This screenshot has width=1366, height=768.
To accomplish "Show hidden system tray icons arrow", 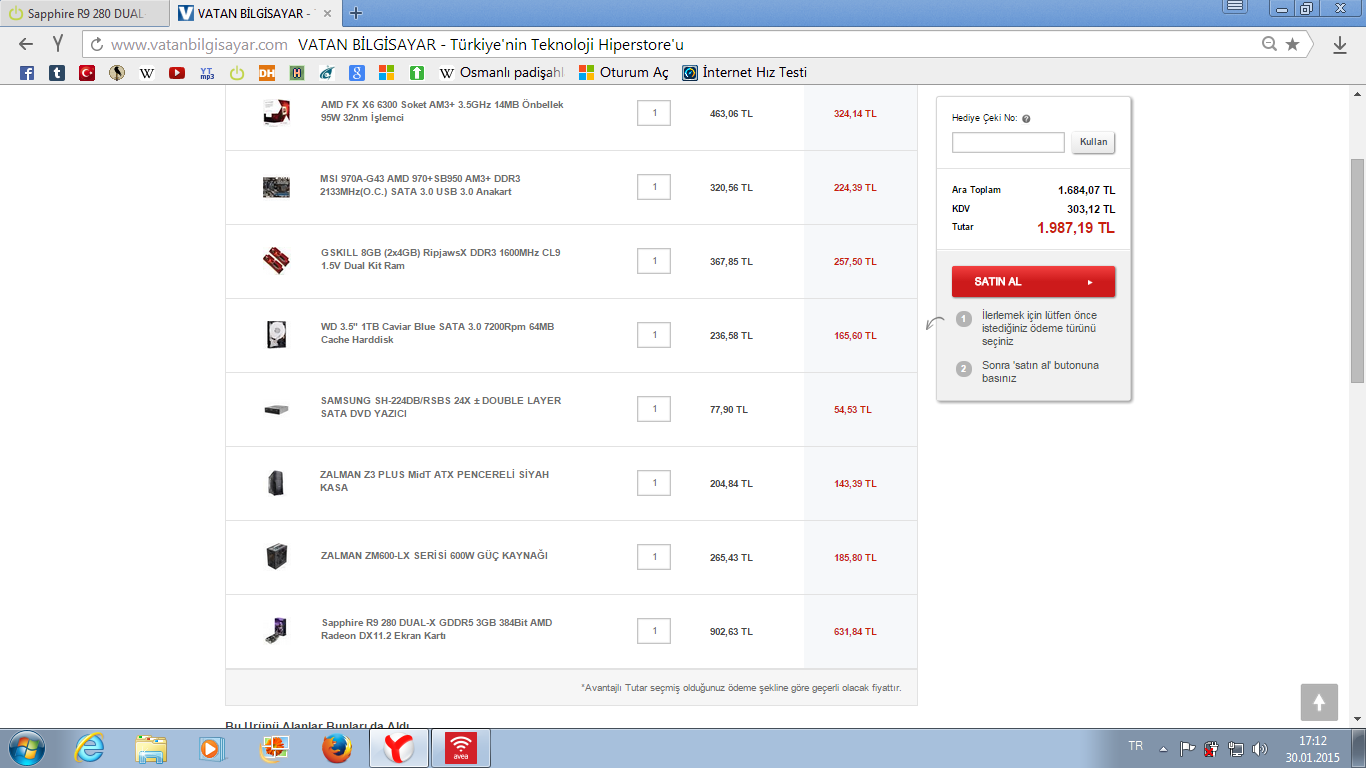I will [x=1163, y=748].
